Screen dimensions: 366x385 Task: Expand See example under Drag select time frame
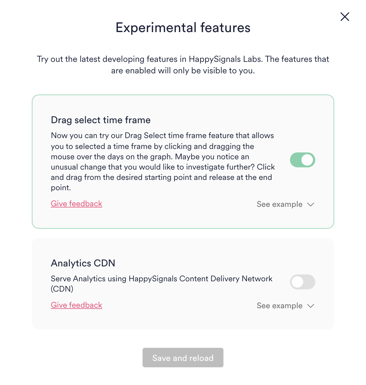[285, 204]
